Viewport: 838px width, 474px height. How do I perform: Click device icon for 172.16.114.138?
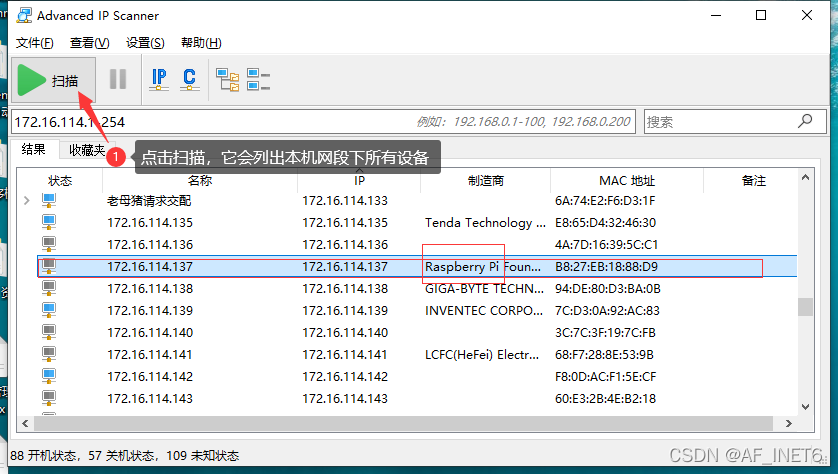(49, 288)
